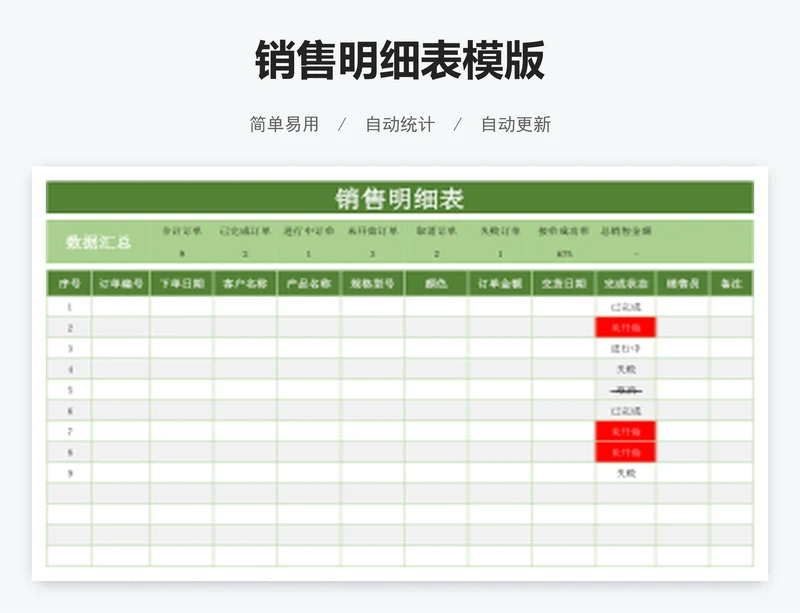The height and width of the screenshot is (613, 800).
Task: Click the 产品名称 column header
Action: [x=309, y=283]
